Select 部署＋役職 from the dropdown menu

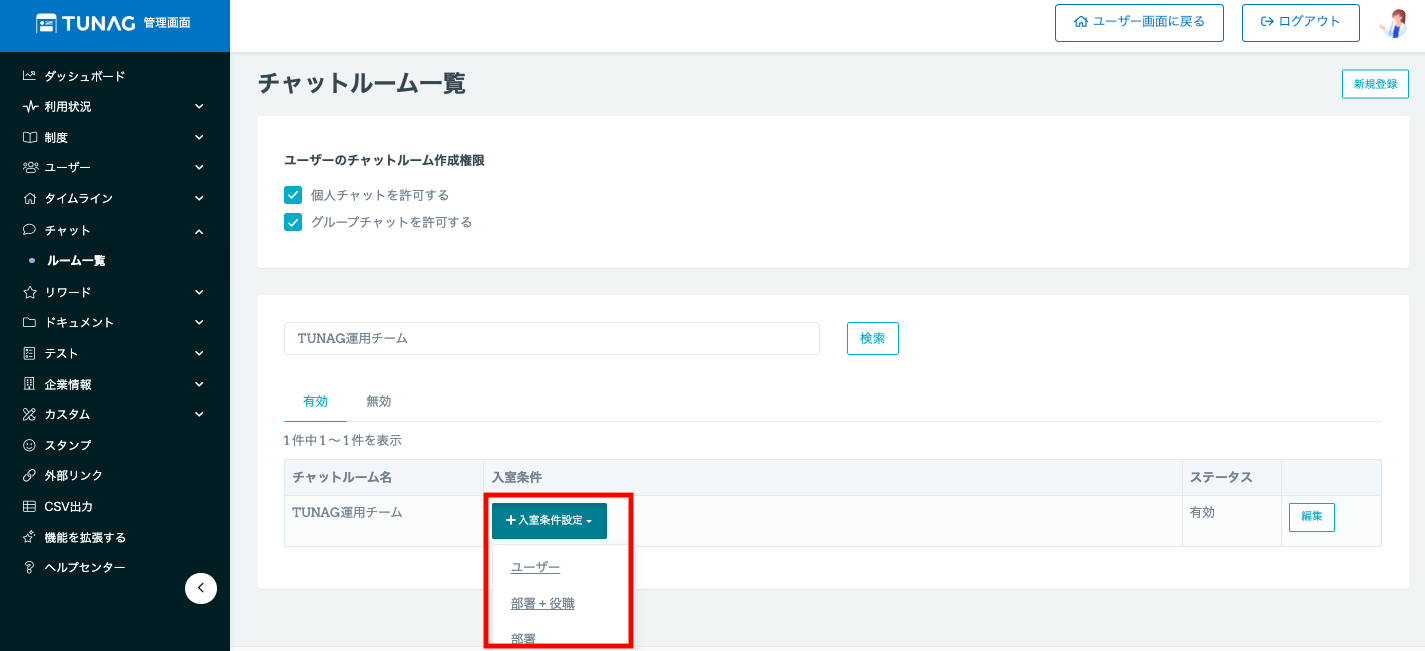tap(543, 604)
